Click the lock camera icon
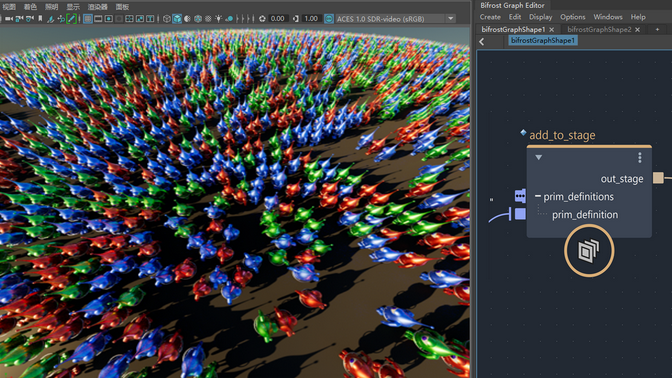The height and width of the screenshot is (378, 672). coord(19,19)
